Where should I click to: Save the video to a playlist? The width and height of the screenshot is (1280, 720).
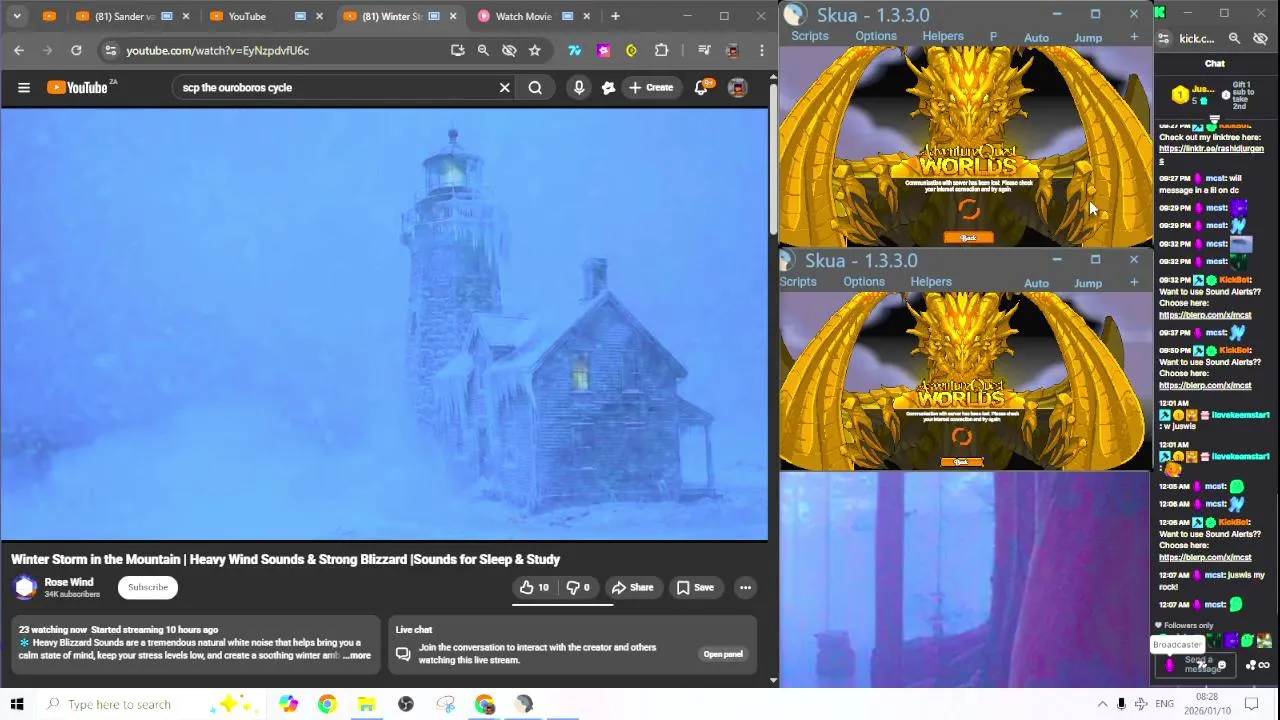click(x=694, y=588)
